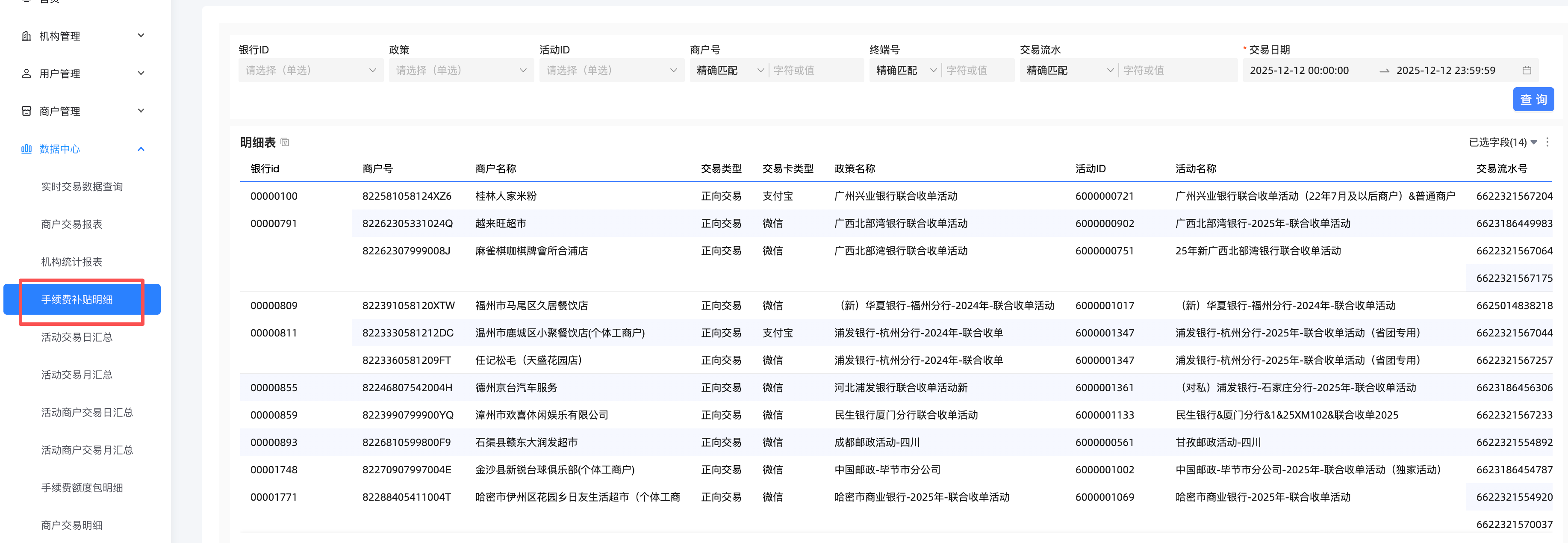Select the 手续费额度包明细 menu entry

point(82,487)
